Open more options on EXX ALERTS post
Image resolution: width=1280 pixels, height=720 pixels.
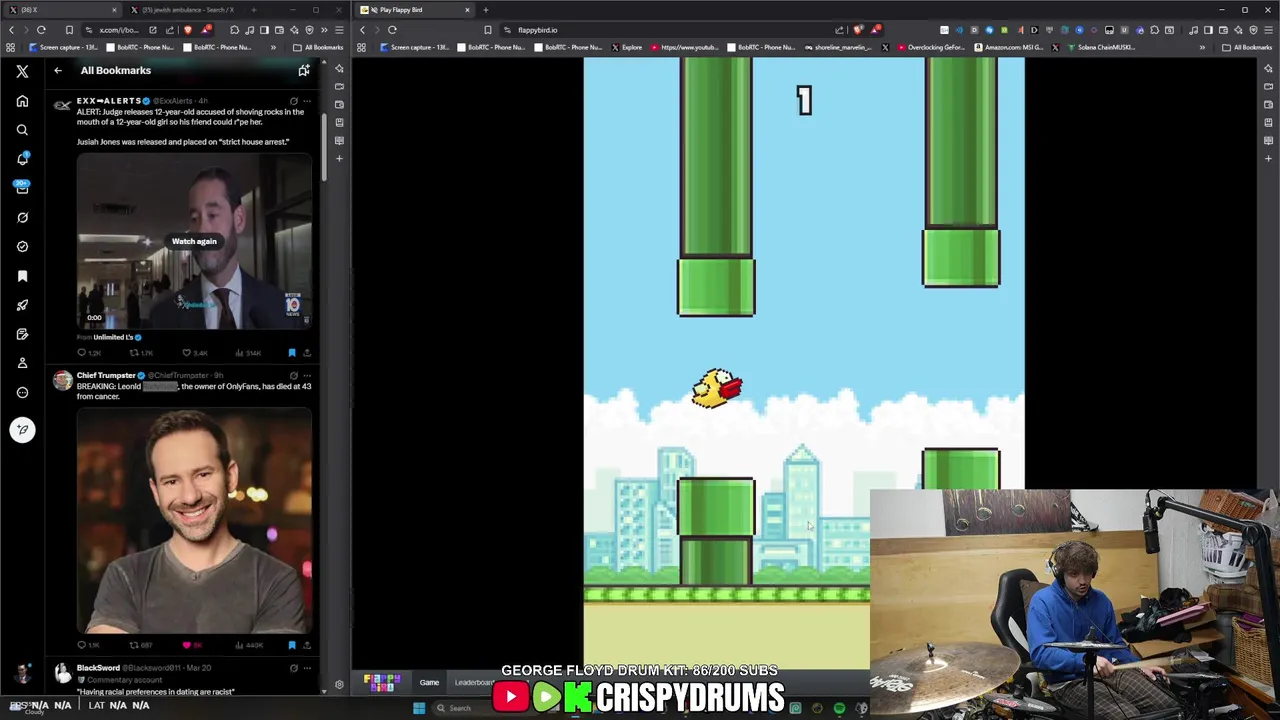pyautogui.click(x=307, y=101)
